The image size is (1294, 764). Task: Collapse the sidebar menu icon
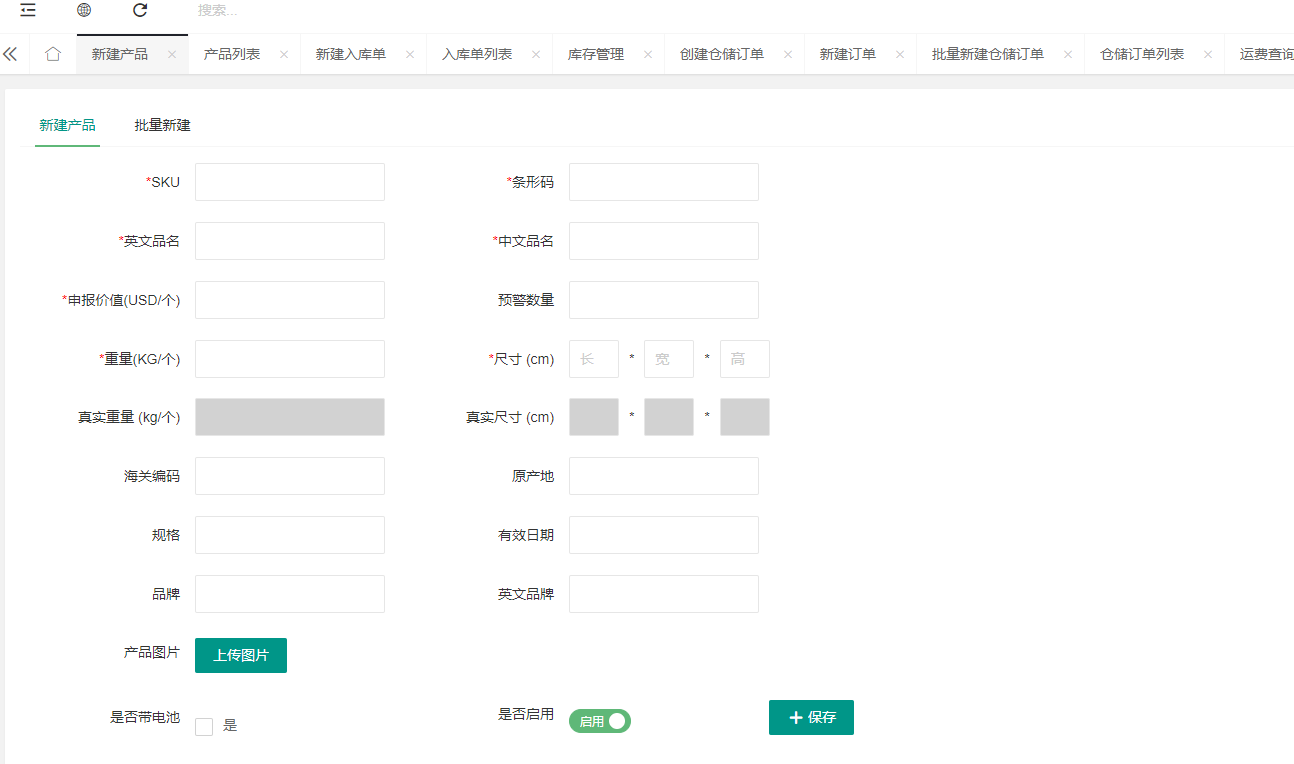pos(28,10)
